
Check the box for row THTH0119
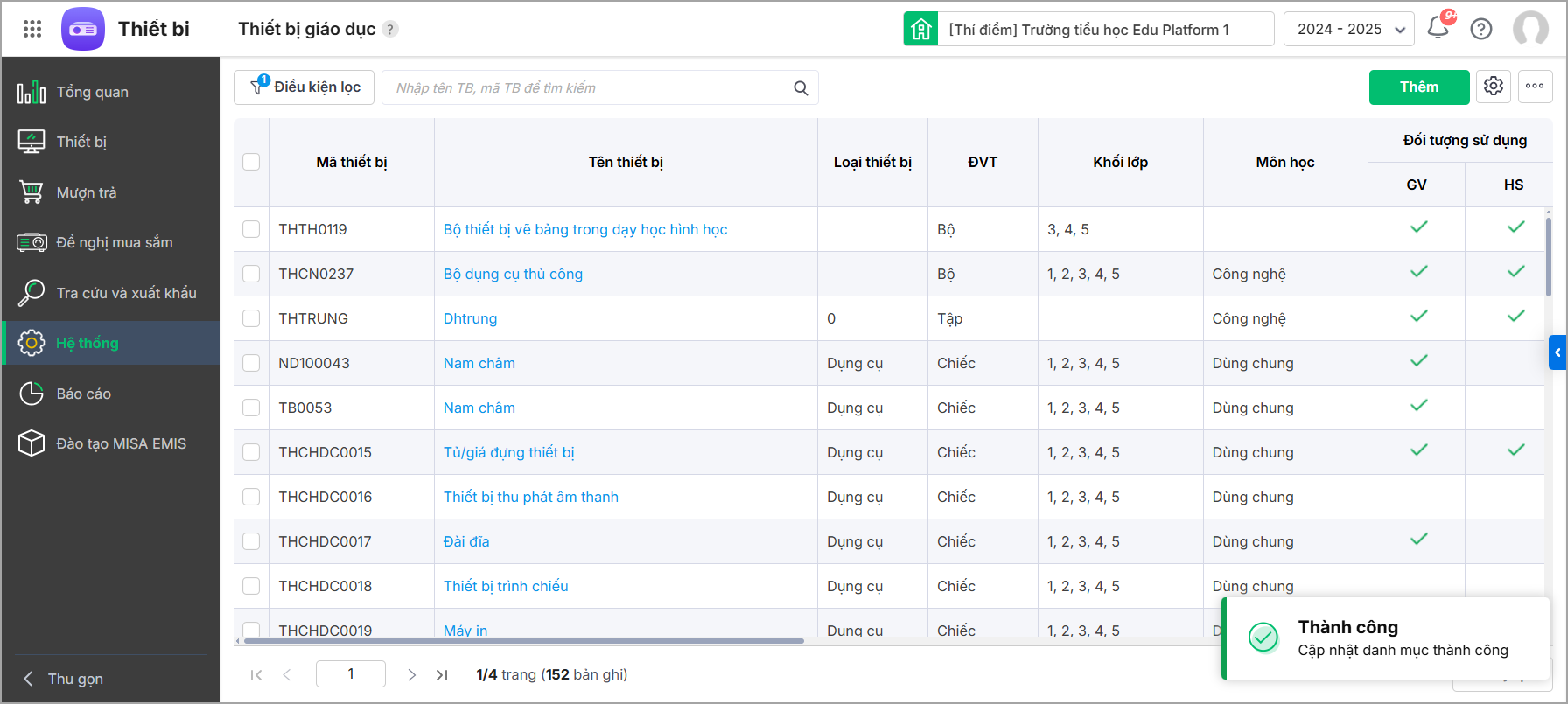251,229
